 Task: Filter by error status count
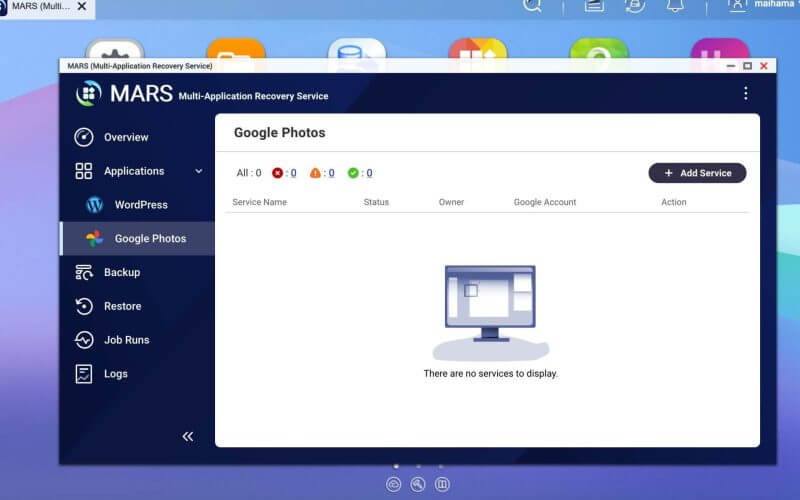click(x=293, y=173)
